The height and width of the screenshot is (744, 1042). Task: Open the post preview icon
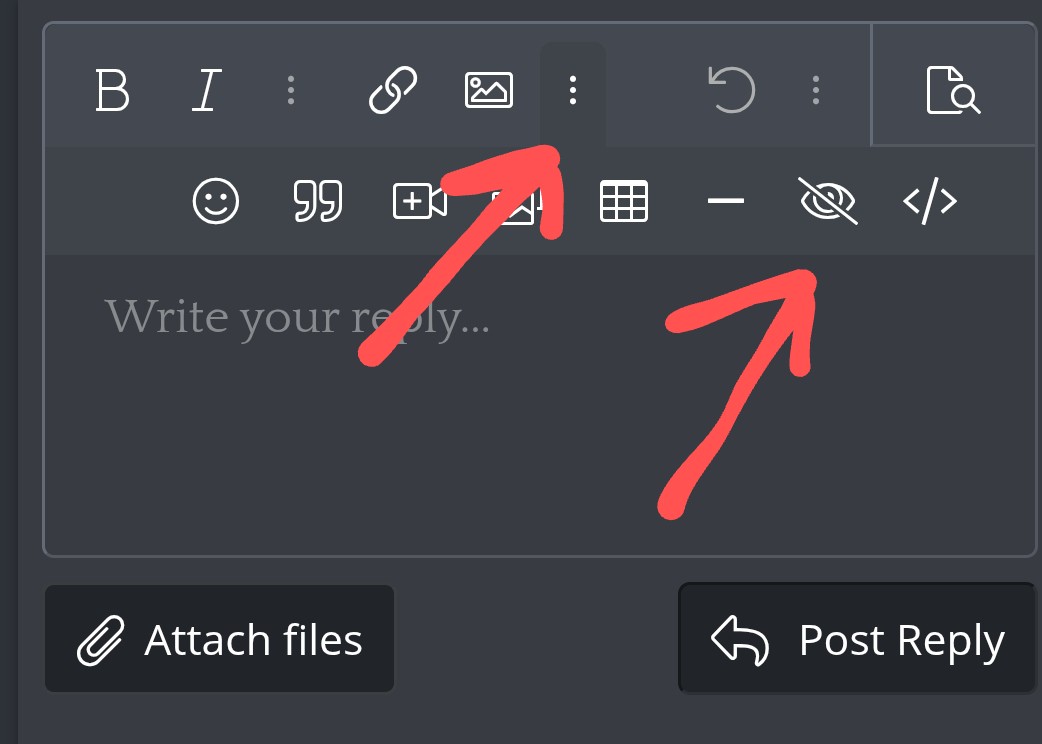[x=953, y=90]
